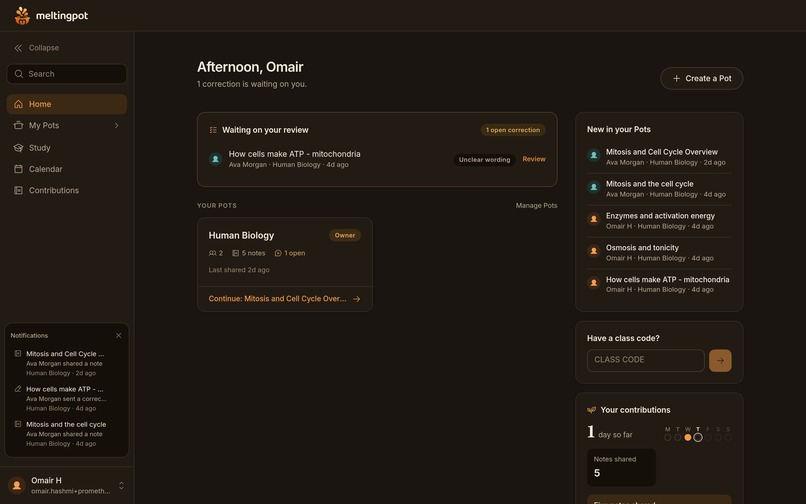
Task: Click avatar beside Mitosis and the cell cycle item
Action: (x=594, y=187)
